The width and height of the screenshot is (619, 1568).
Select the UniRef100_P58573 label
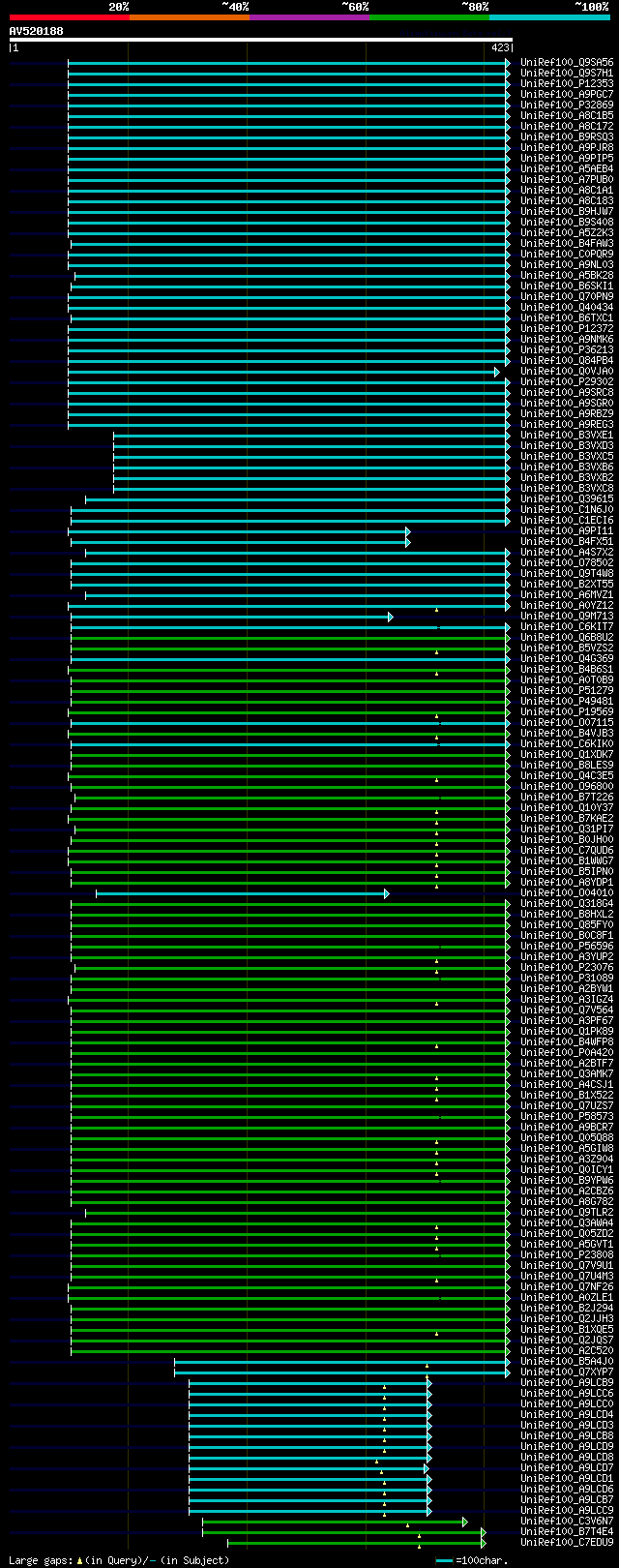click(567, 1117)
